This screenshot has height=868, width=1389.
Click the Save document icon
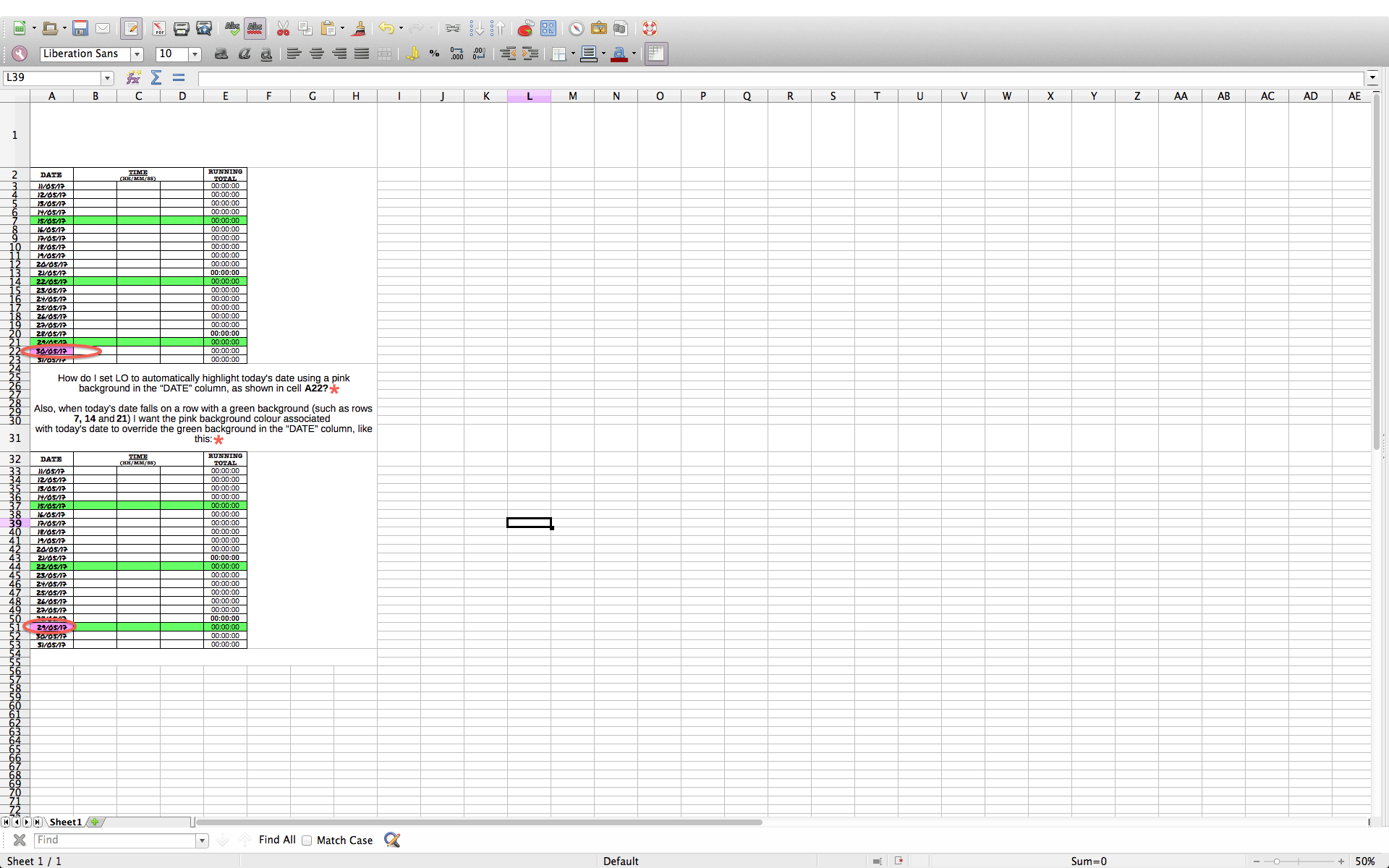[x=80, y=28]
